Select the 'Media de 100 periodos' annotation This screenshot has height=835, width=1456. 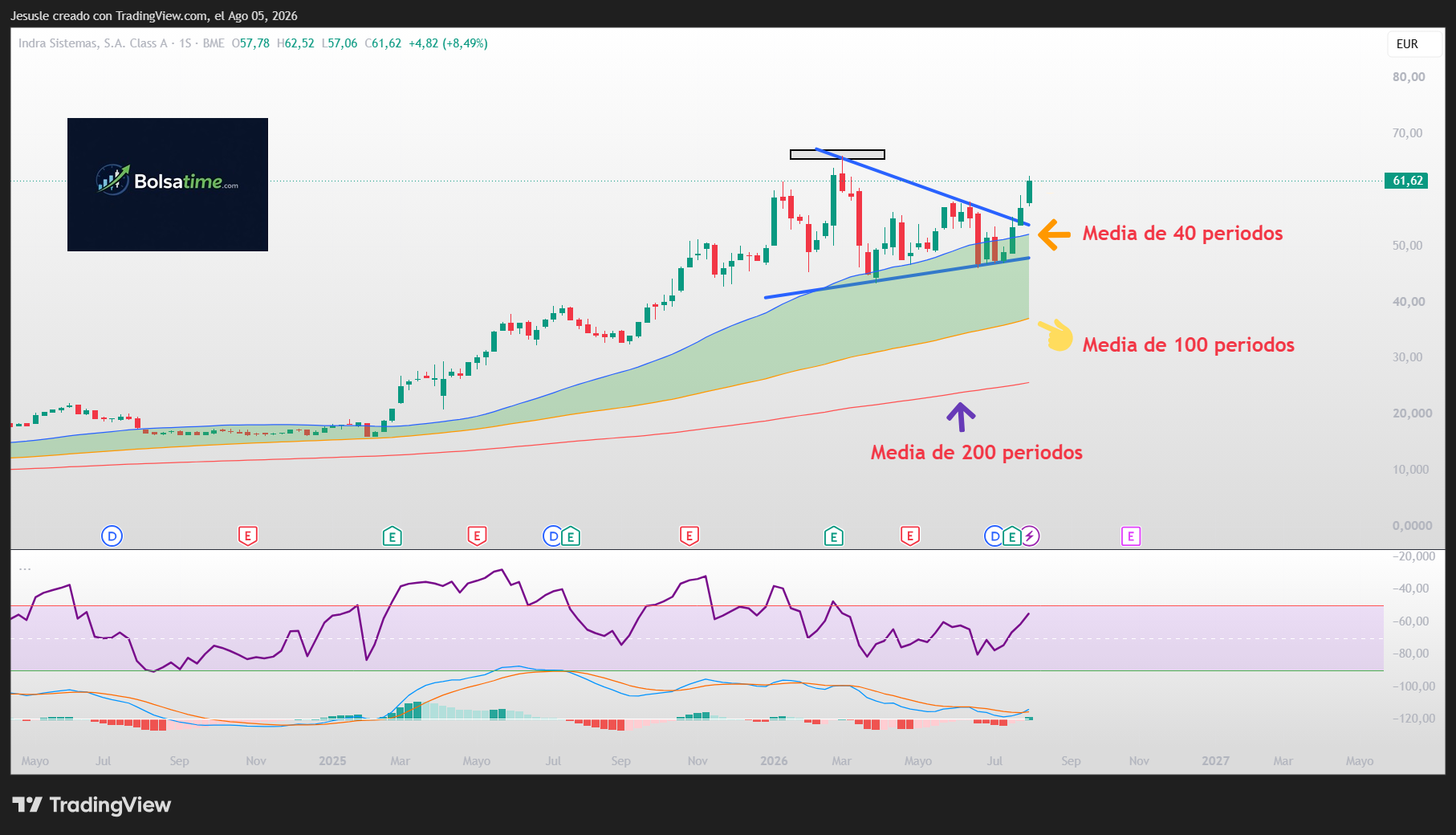pyautogui.click(x=1189, y=345)
